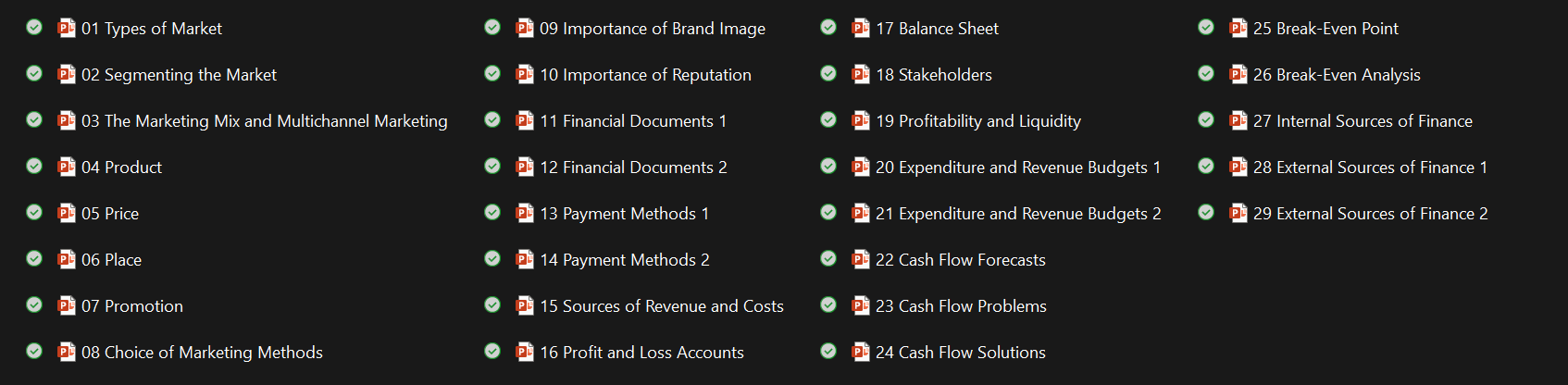Select 03 The Marketing Mix and Multichannel Marketing
1568x385 pixels.
point(264,121)
